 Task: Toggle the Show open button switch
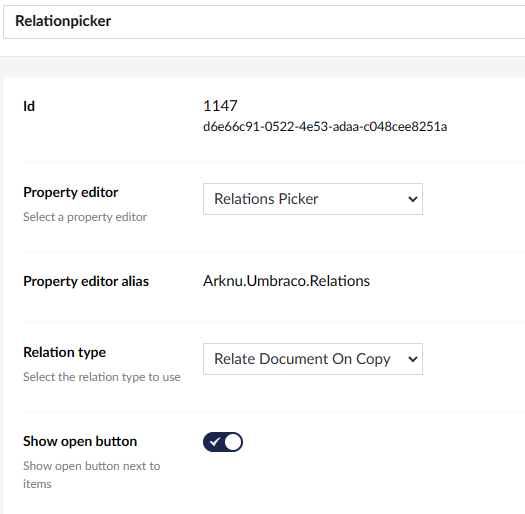pos(223,442)
